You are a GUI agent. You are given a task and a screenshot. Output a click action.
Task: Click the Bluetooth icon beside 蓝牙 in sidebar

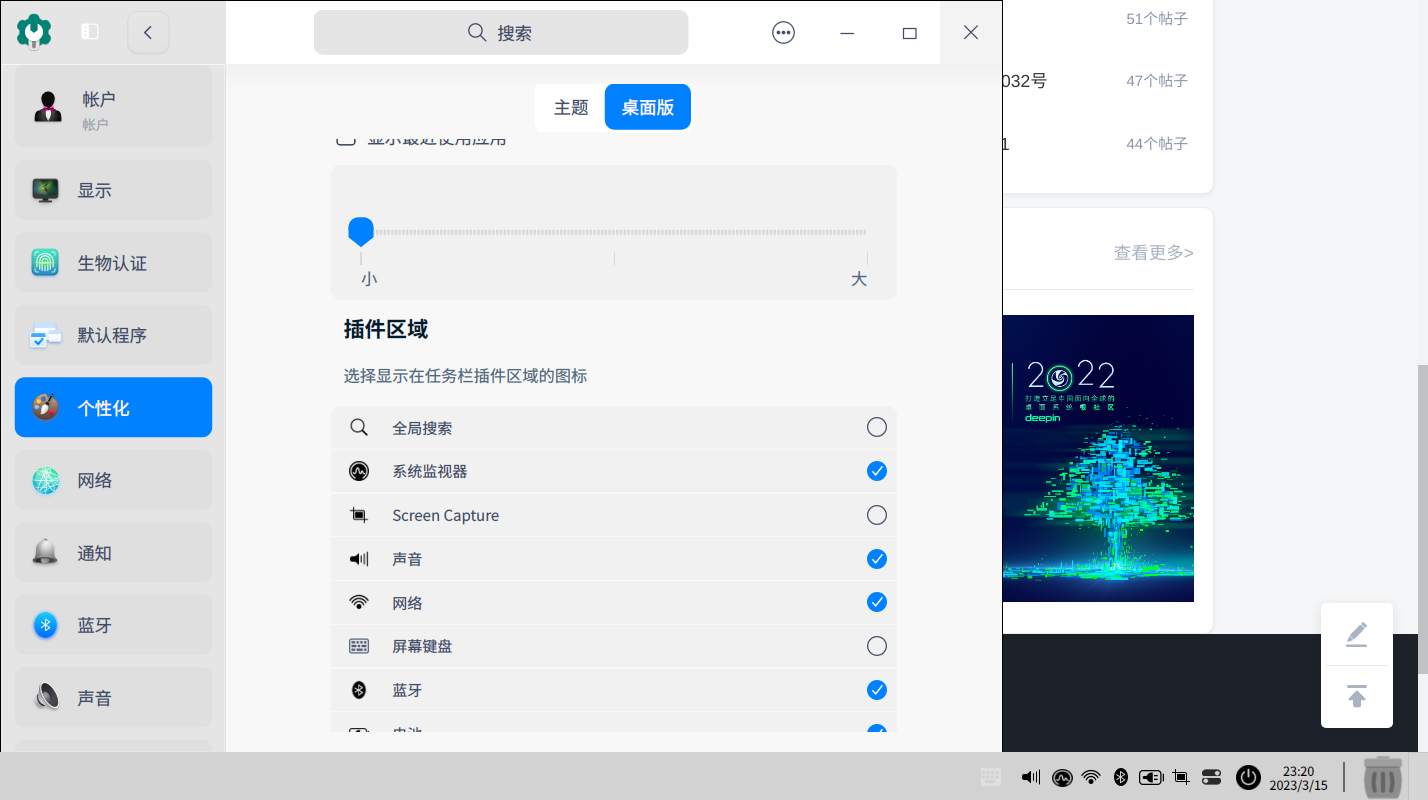46,625
